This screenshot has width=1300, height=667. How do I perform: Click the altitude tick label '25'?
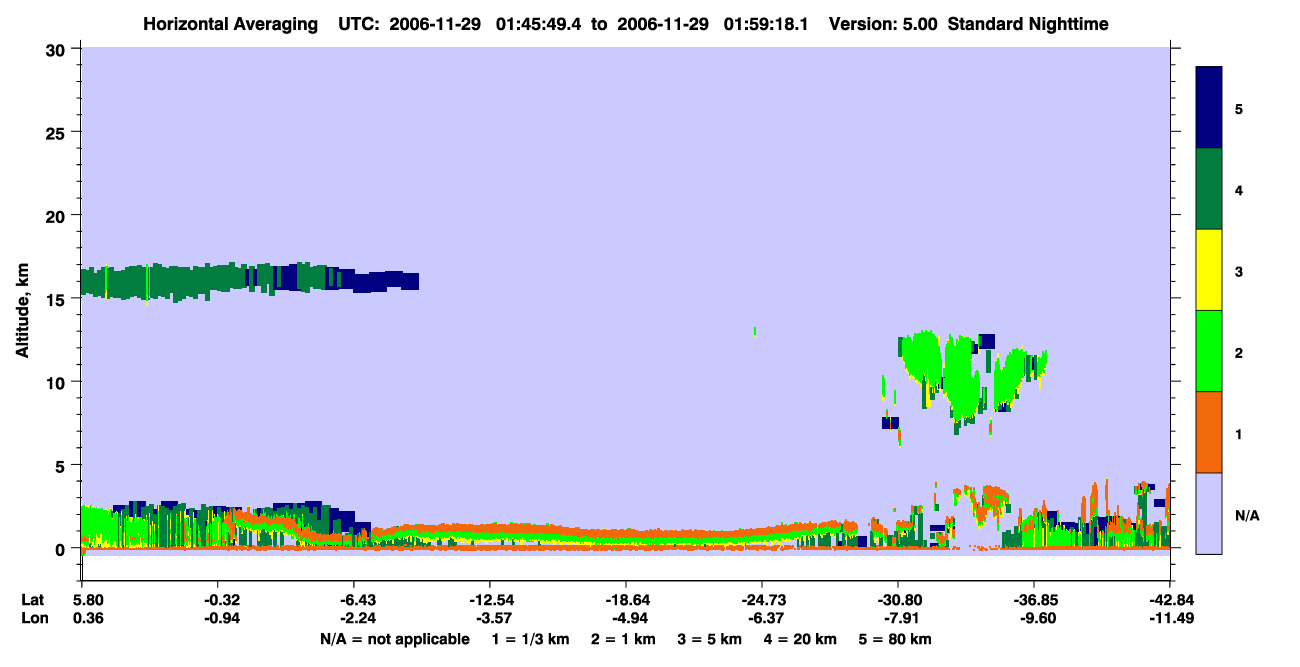click(x=56, y=133)
